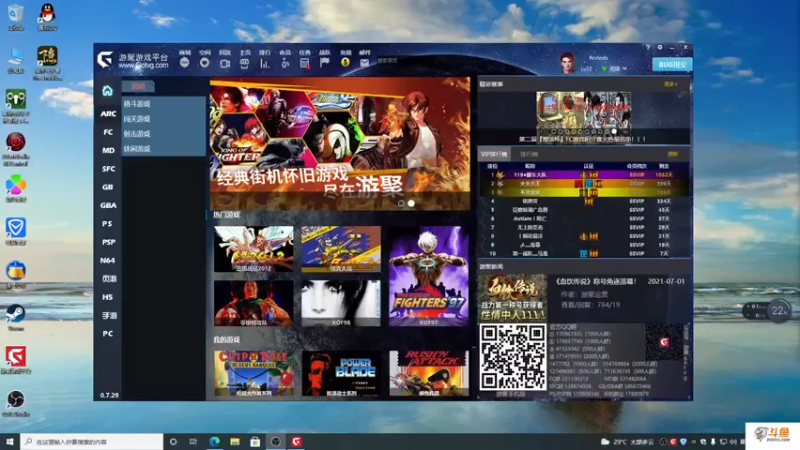Open the KOF98 game thumbnail

pyautogui.click(x=341, y=303)
